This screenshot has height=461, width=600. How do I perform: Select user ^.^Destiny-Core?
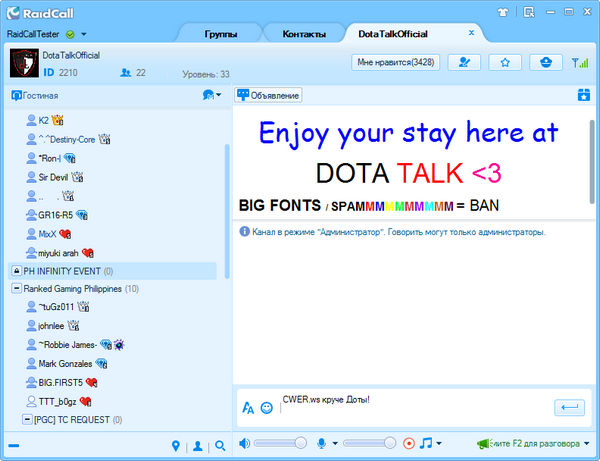coord(67,139)
